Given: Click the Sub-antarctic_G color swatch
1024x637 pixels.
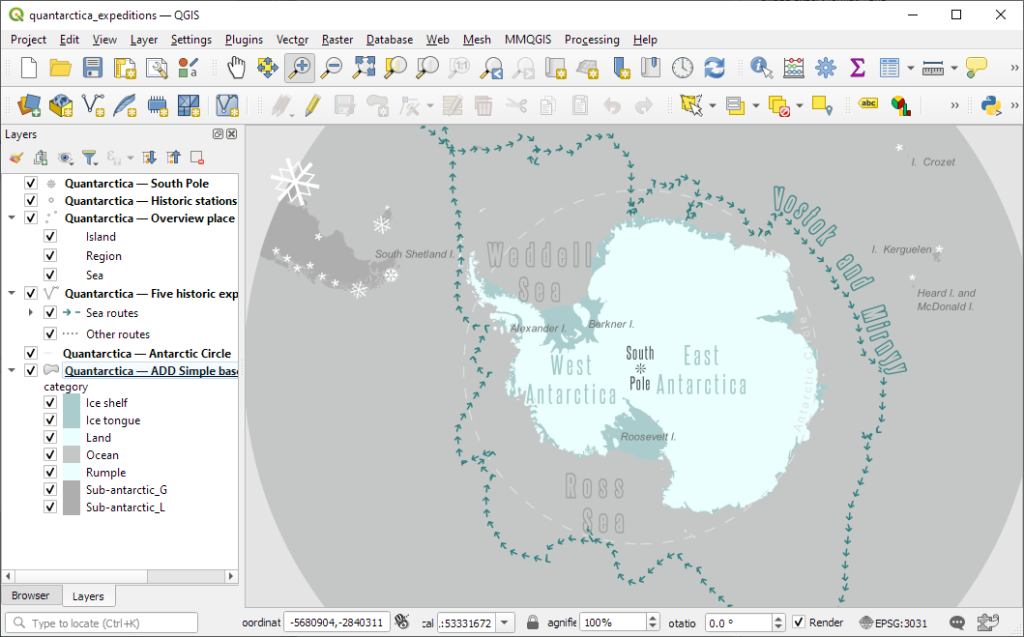Looking at the screenshot, I should pos(71,489).
